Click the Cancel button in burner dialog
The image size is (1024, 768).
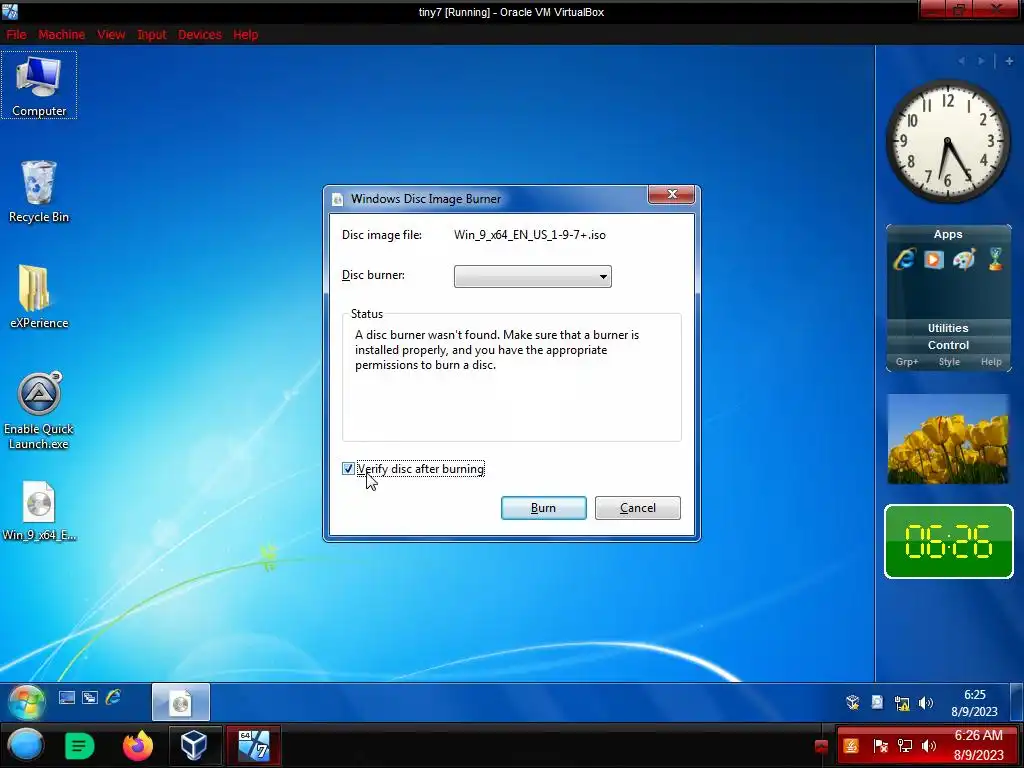coord(637,508)
